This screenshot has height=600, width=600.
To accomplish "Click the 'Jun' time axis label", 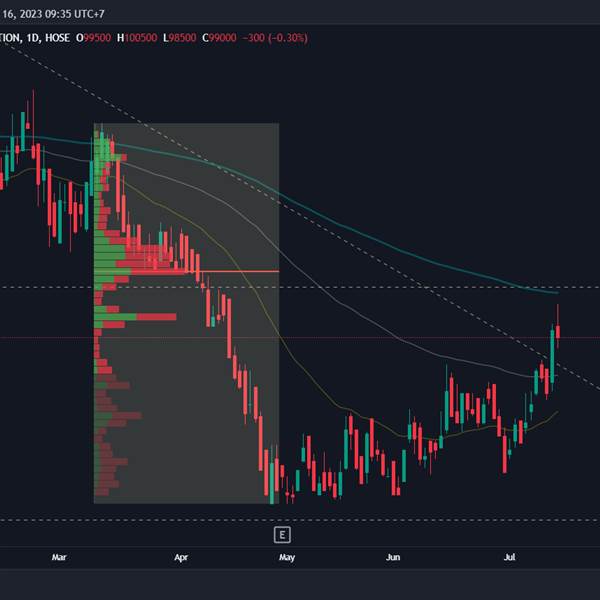I will [393, 557].
